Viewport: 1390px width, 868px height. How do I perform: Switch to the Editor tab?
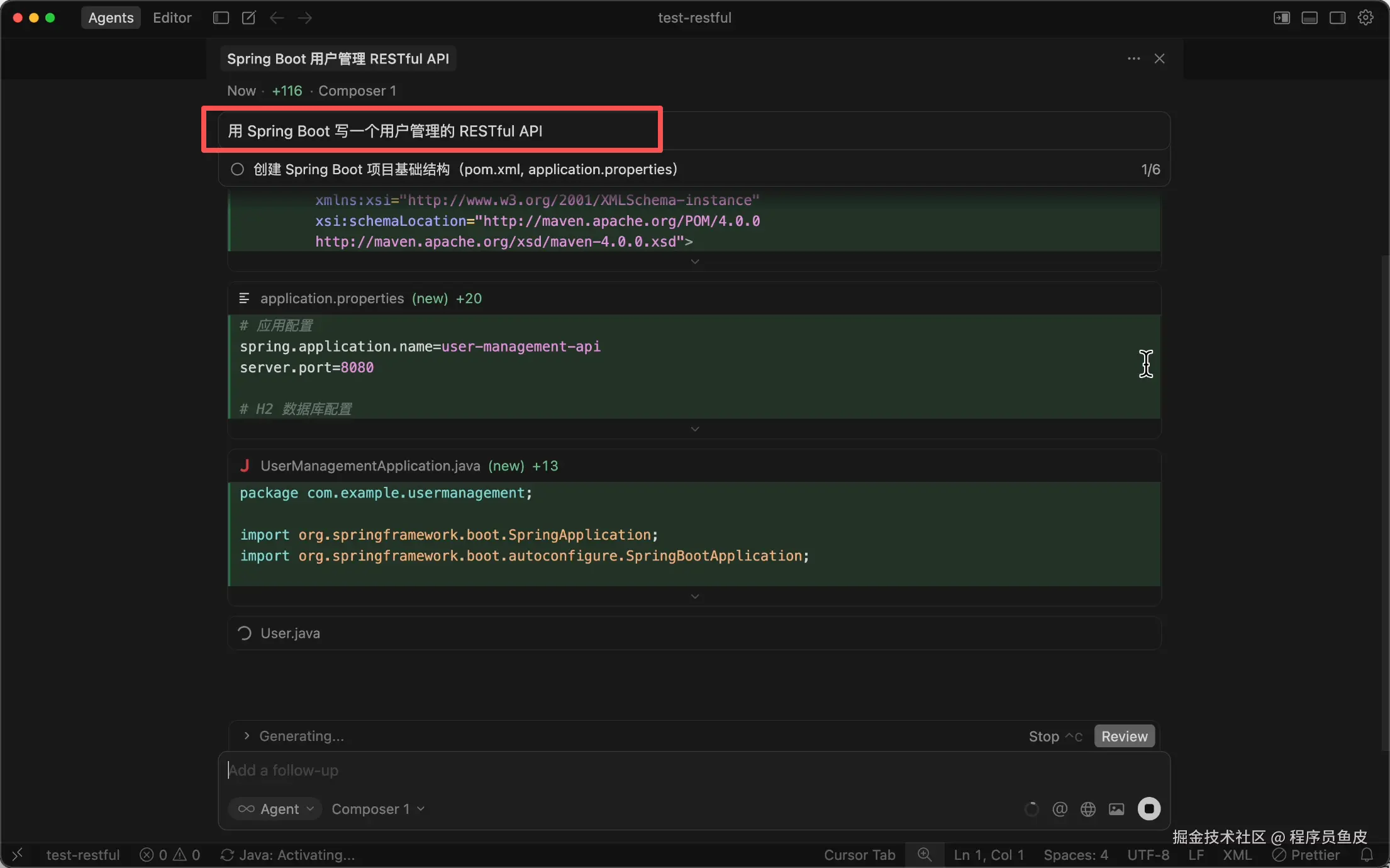pos(172,18)
